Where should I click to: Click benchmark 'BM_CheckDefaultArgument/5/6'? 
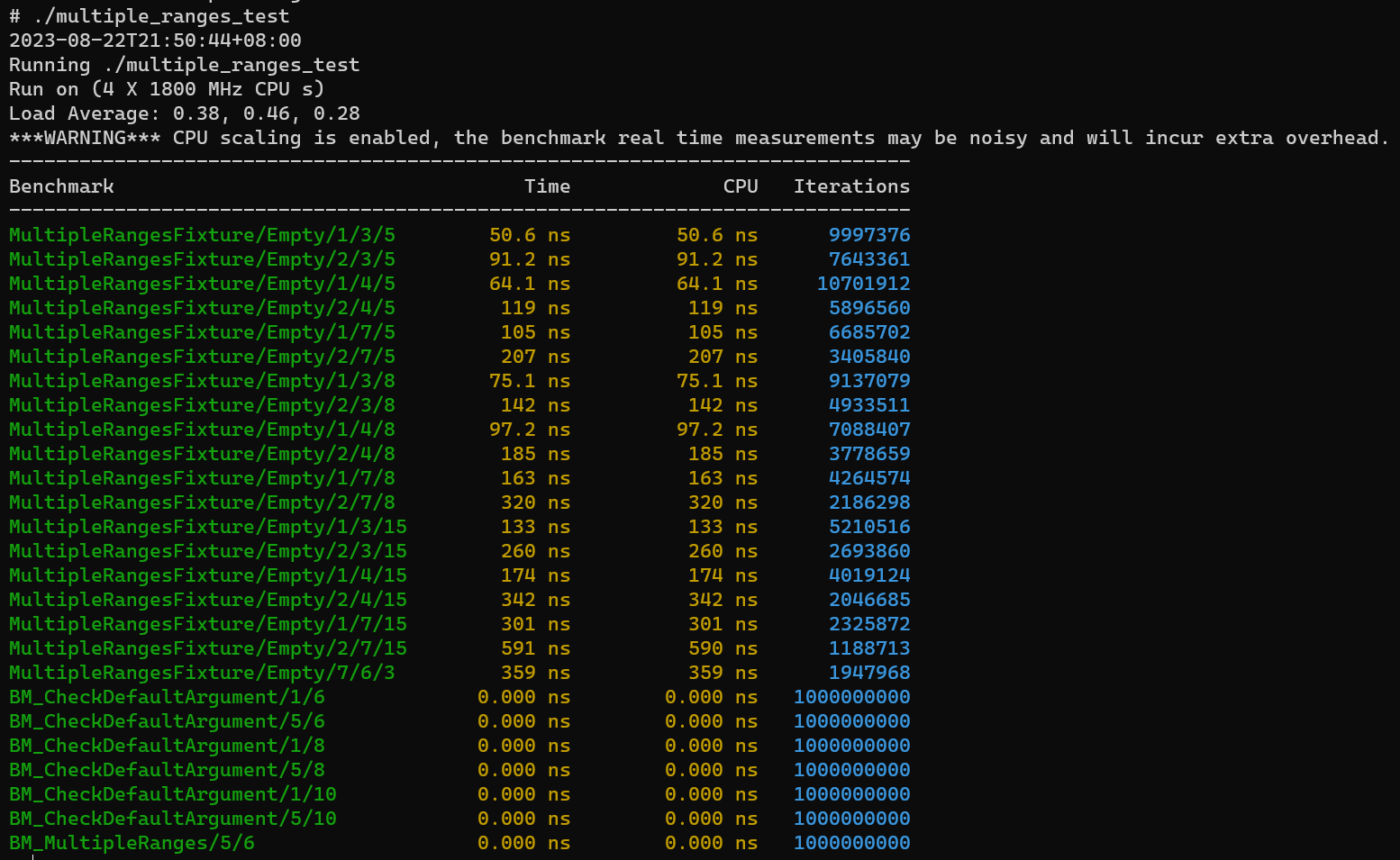tap(167, 721)
